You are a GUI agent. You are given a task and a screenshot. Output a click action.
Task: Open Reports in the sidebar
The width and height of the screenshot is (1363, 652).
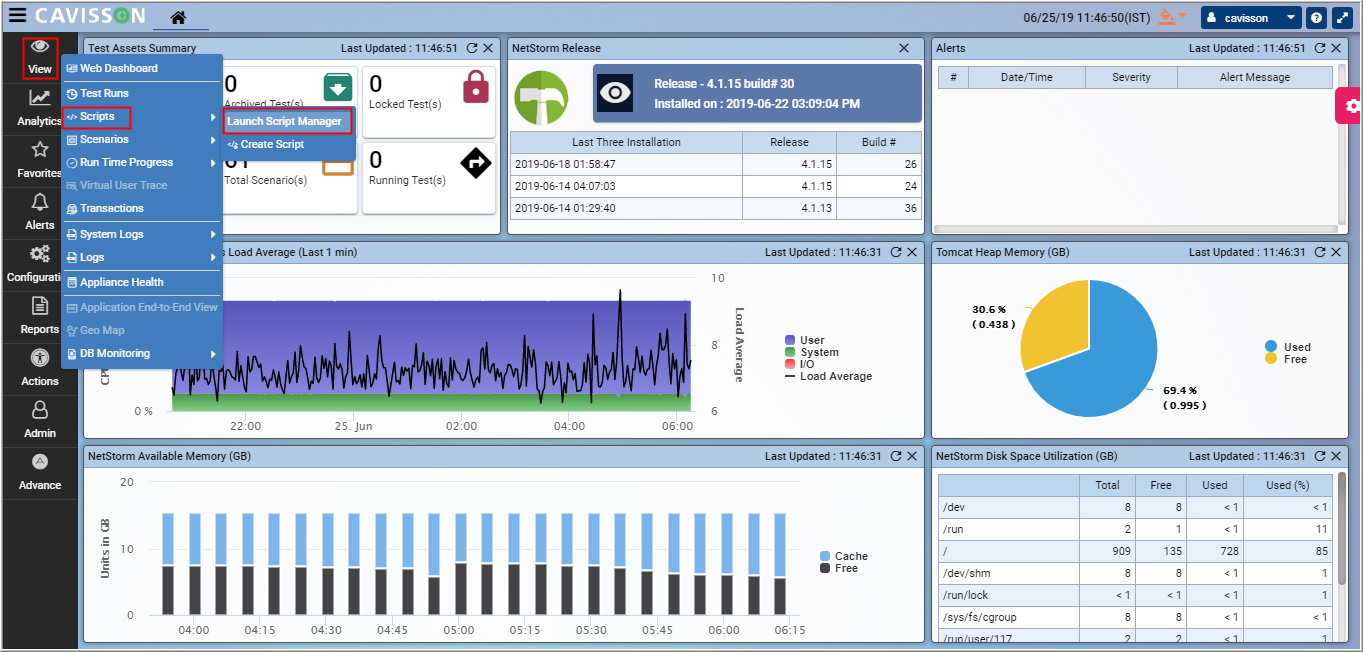click(x=40, y=316)
